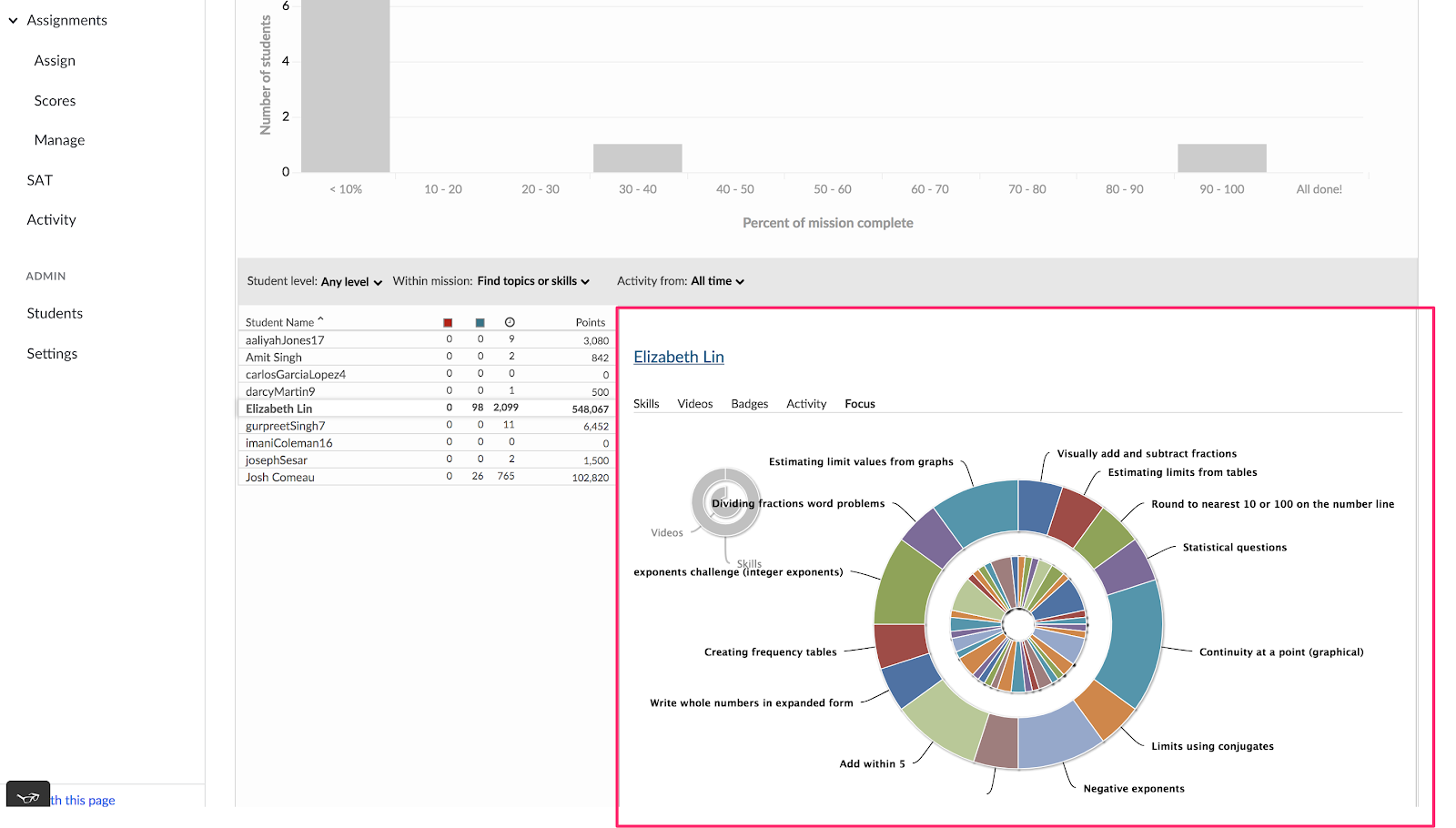
Task: Open the Videos tab for Elizabeth Lin
Action: click(694, 404)
